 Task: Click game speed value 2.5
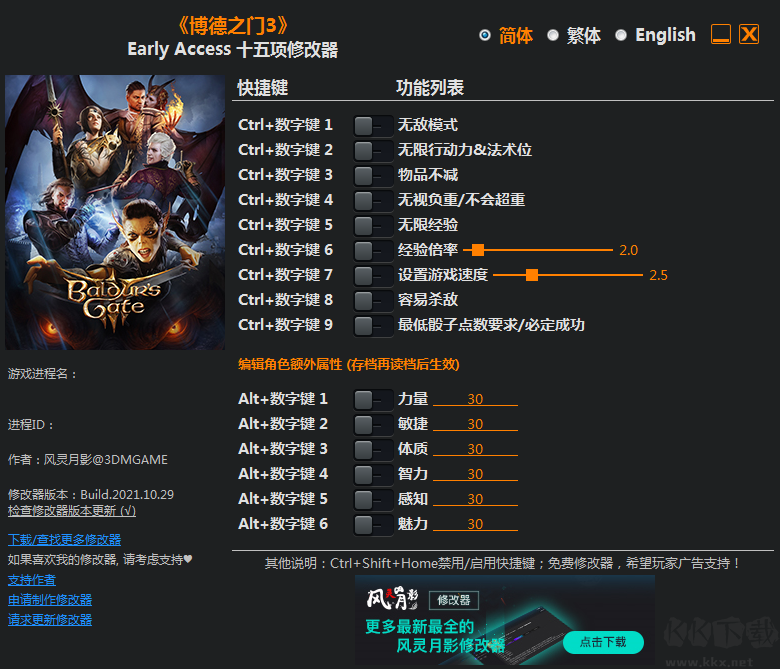pyautogui.click(x=658, y=275)
